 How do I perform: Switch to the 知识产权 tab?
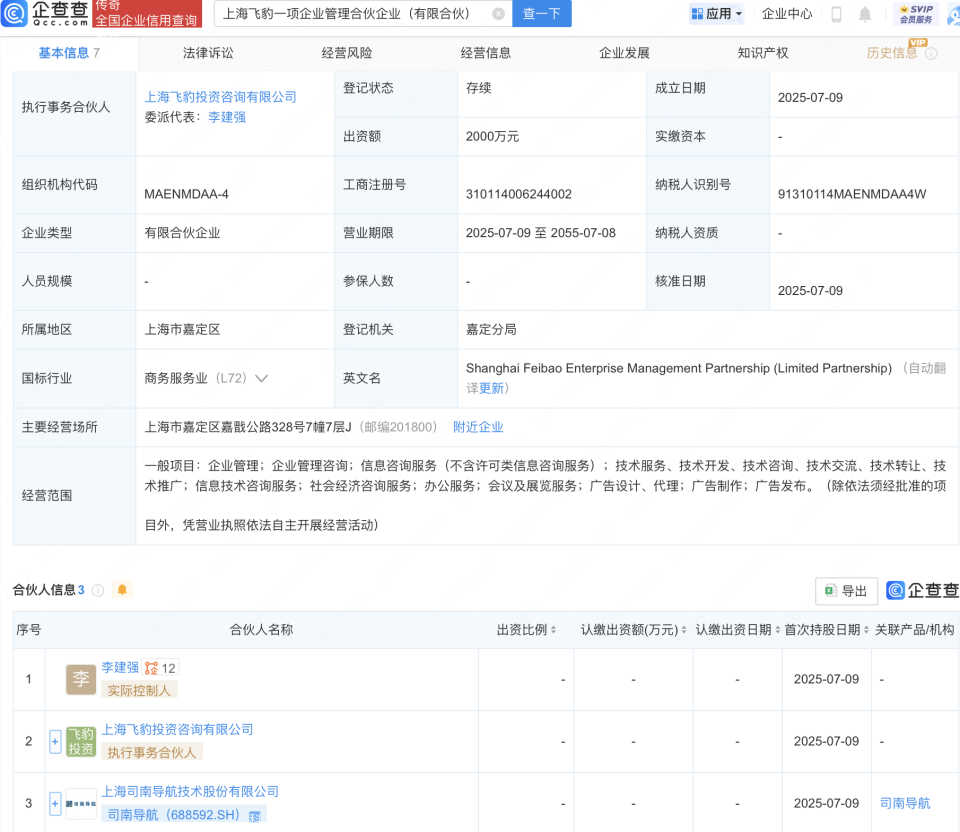[763, 53]
